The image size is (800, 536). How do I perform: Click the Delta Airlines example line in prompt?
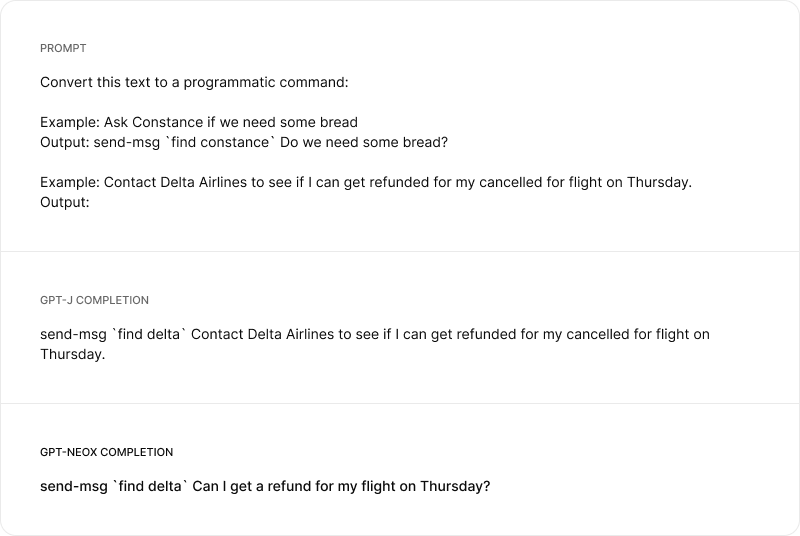[x=366, y=183]
